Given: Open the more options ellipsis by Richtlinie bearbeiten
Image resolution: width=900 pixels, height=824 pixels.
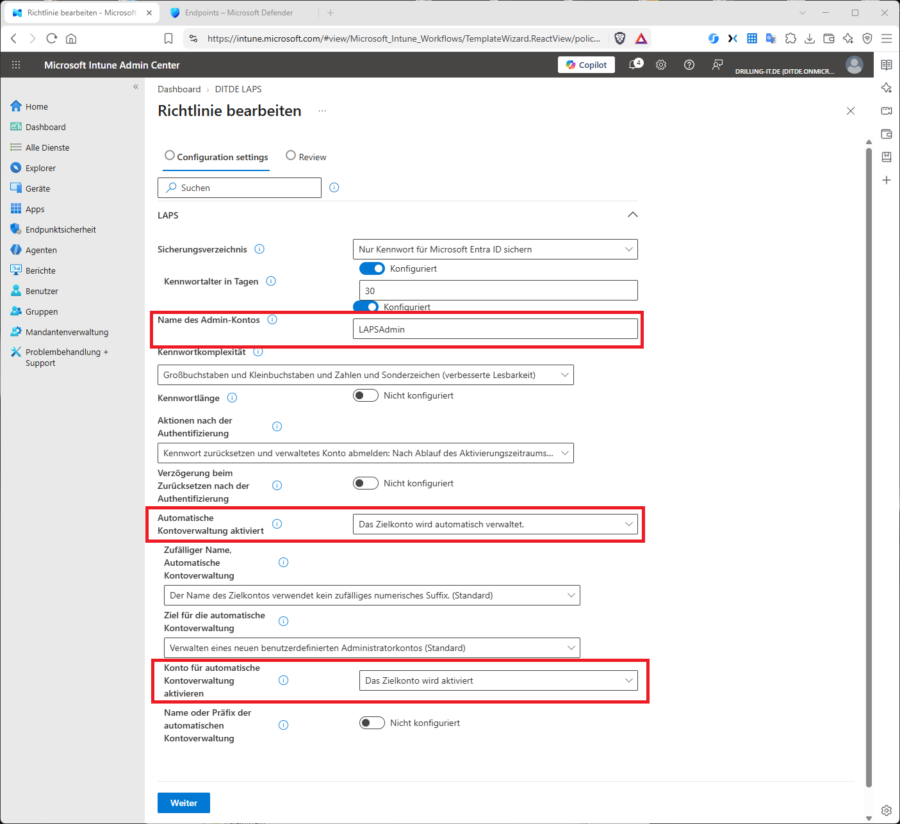Looking at the screenshot, I should tap(322, 111).
